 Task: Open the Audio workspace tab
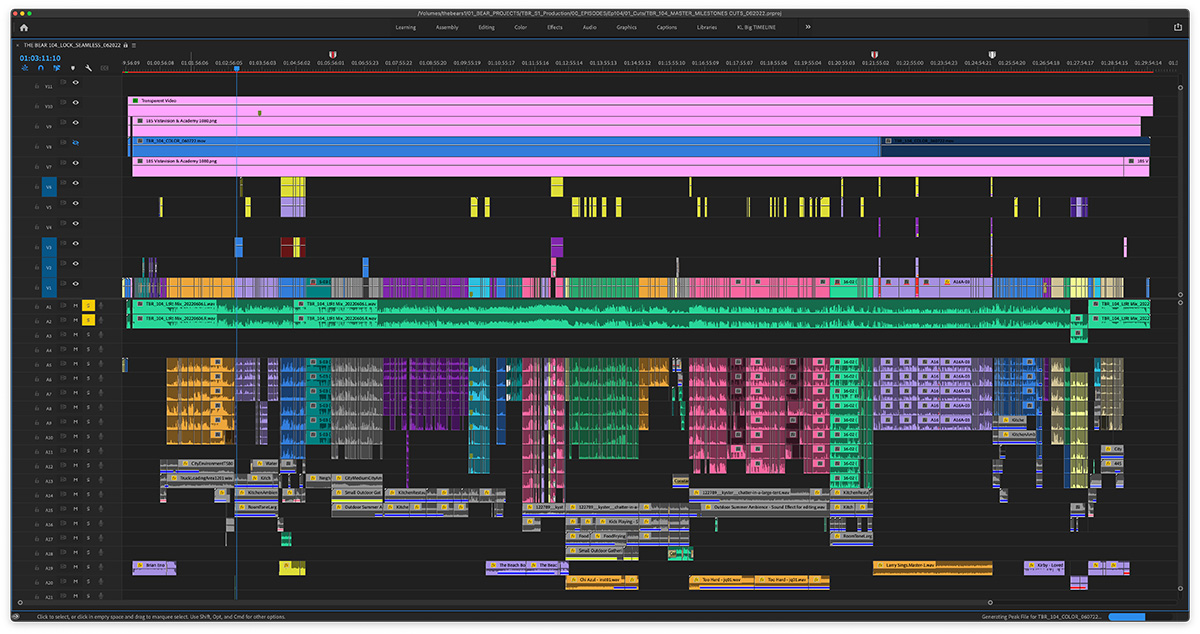click(589, 27)
